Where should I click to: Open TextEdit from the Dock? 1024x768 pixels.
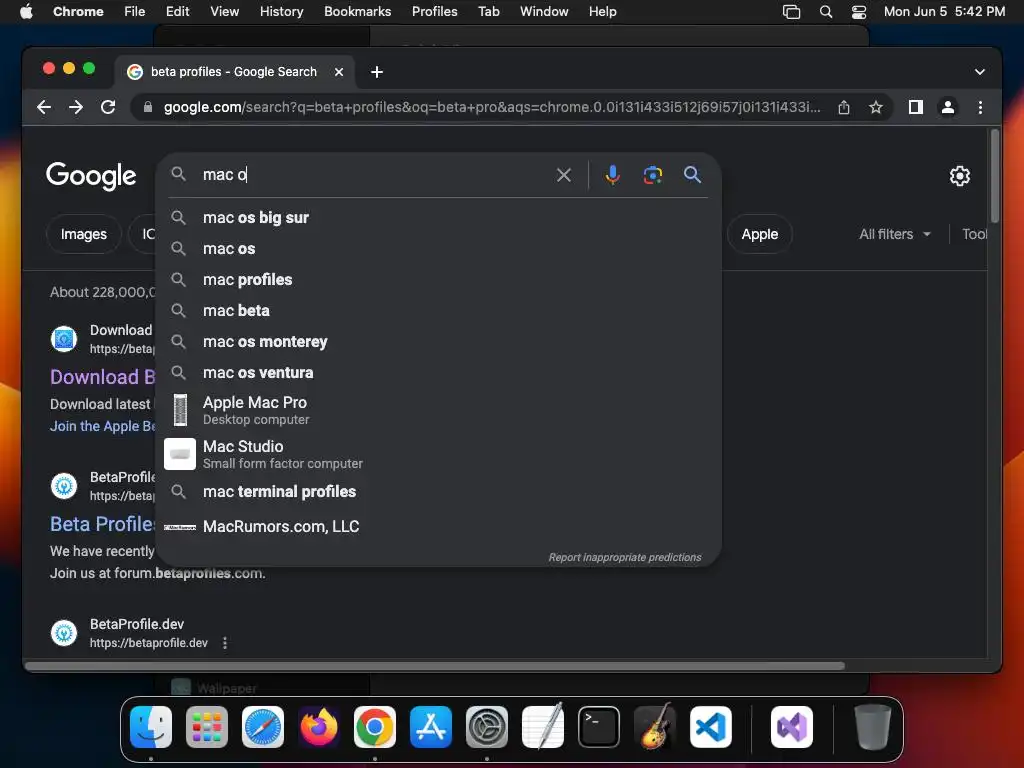coord(543,726)
